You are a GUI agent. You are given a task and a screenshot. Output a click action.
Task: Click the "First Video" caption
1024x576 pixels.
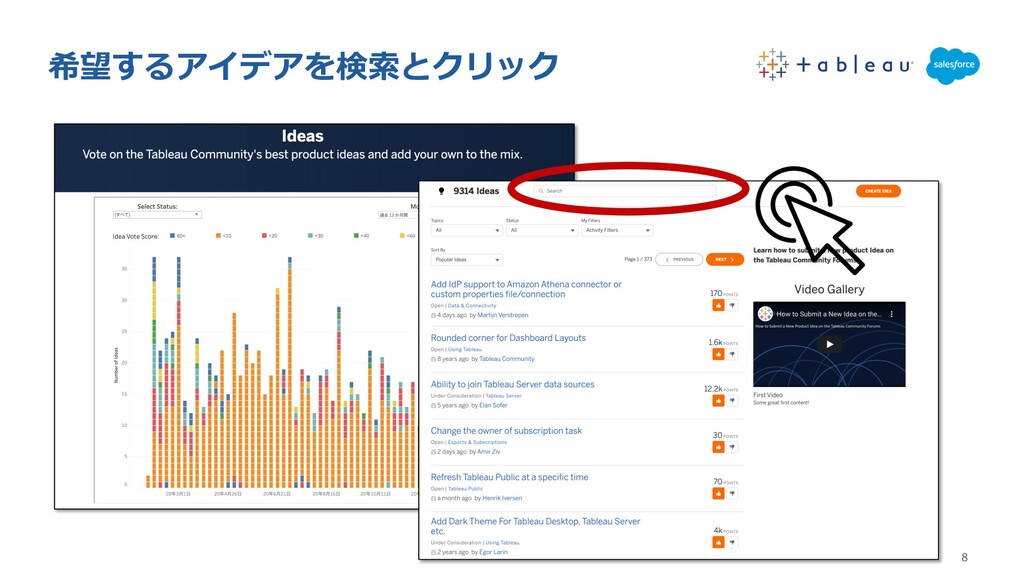pos(767,395)
